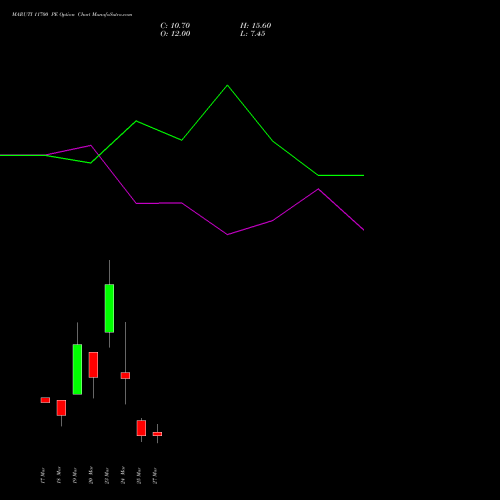Click the last red candle above 27 Mar
The image size is (500, 500).
point(157,434)
